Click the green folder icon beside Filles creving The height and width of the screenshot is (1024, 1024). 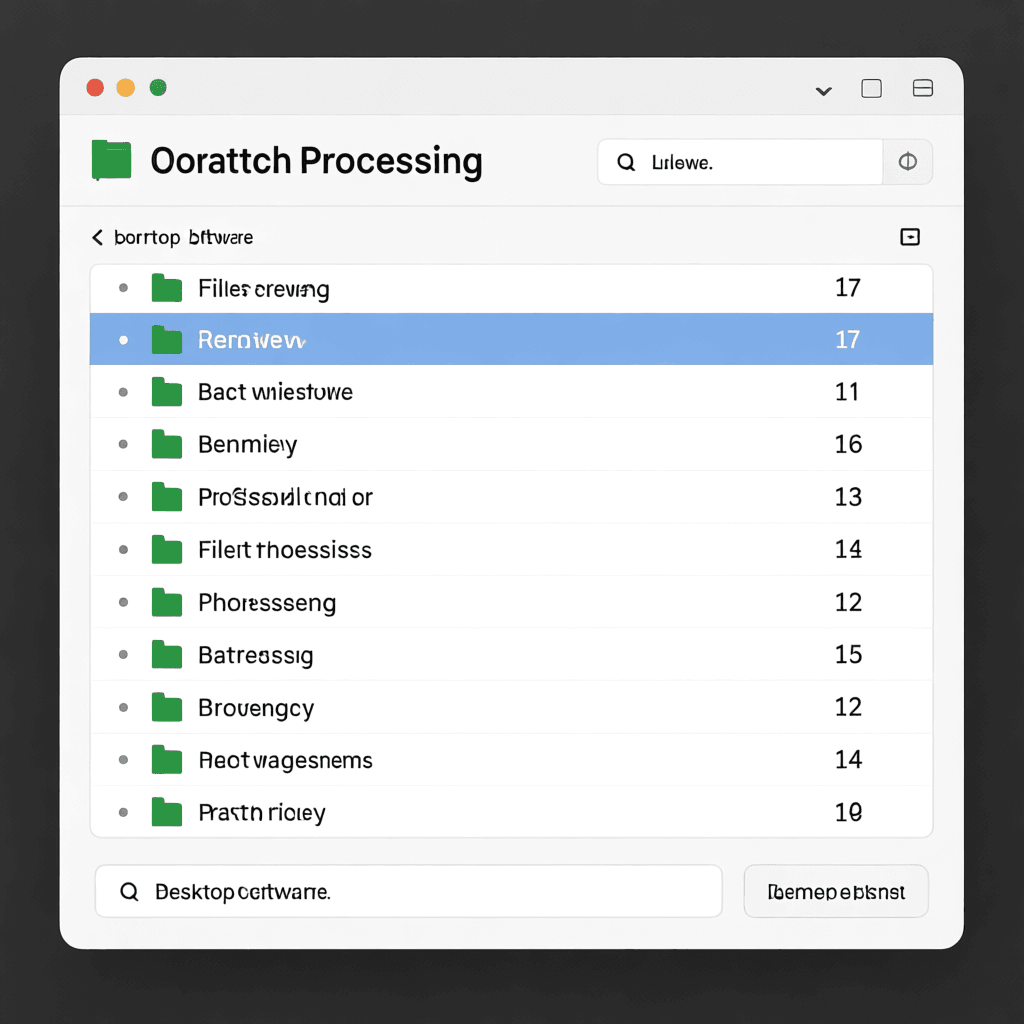166,289
